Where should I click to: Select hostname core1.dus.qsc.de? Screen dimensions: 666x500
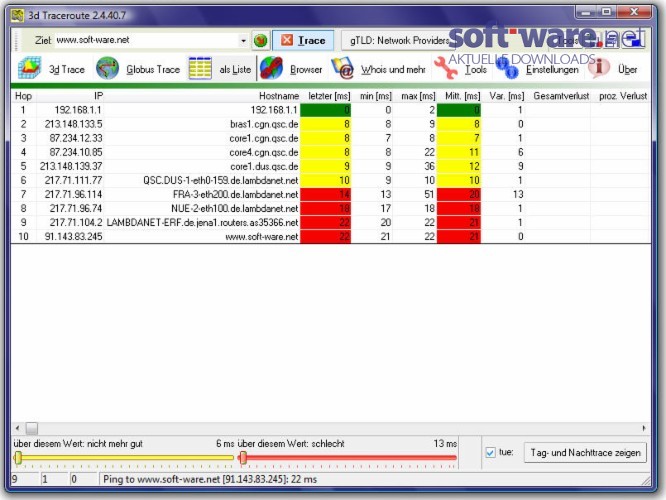(264, 166)
